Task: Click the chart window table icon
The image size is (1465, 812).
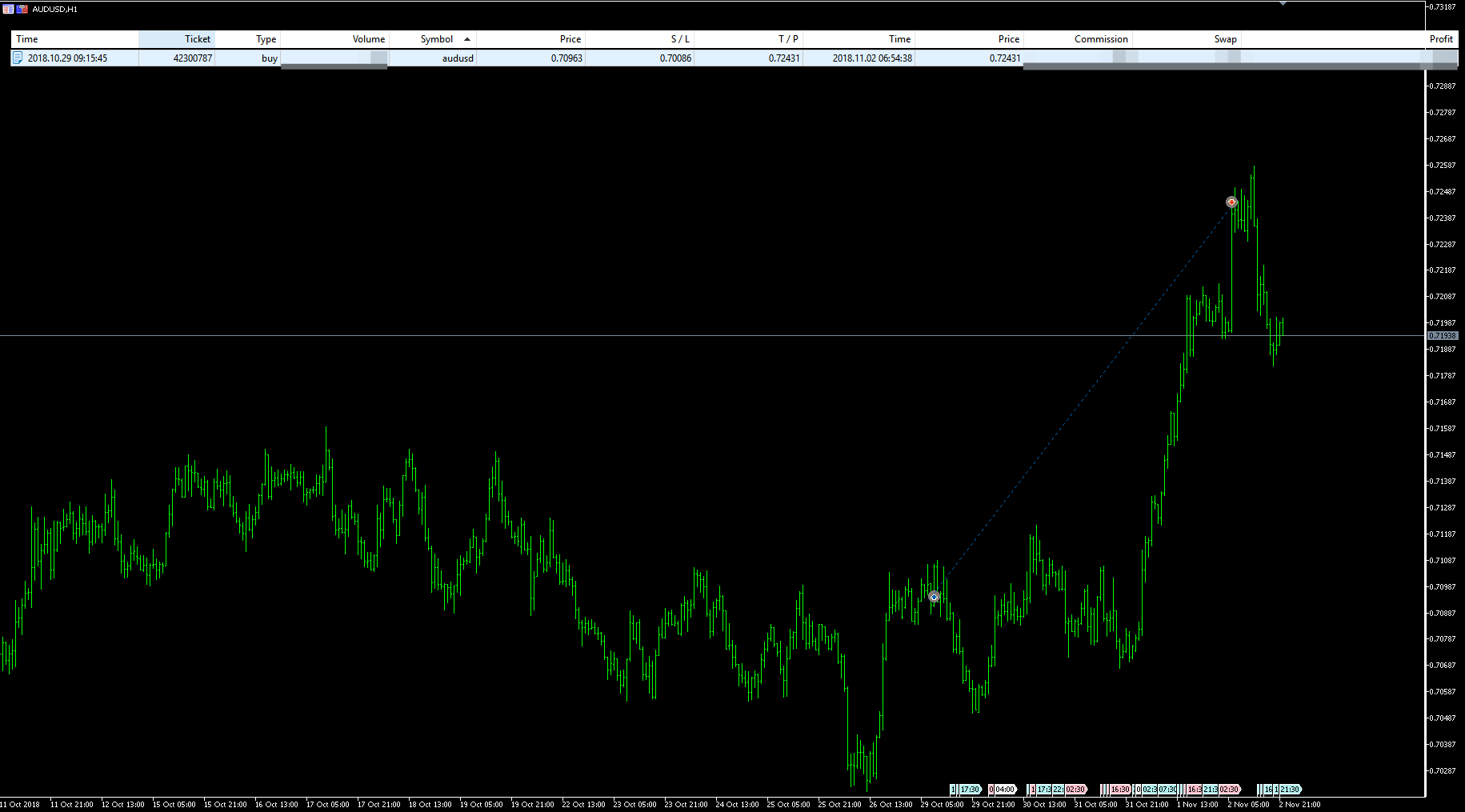Action: (8, 9)
